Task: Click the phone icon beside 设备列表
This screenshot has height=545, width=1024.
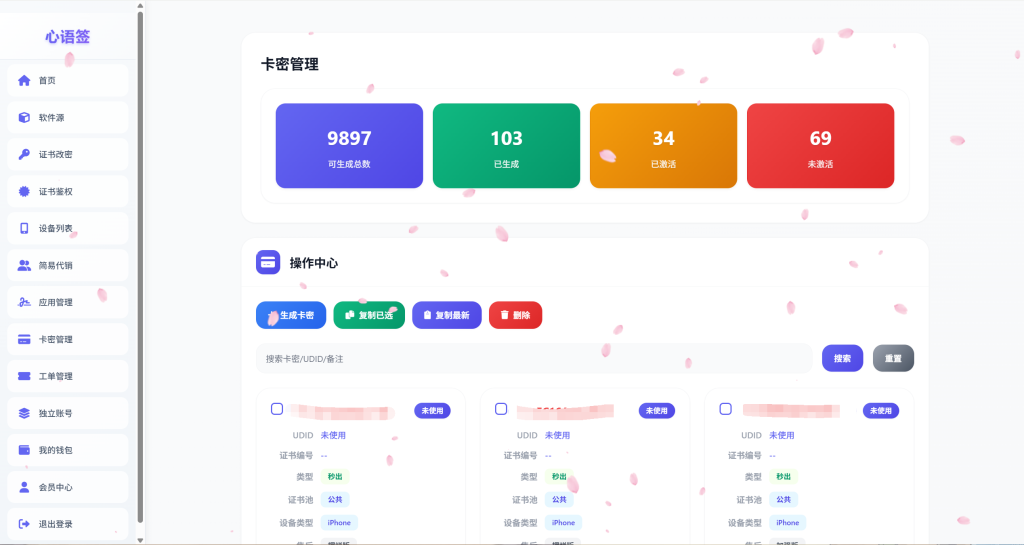Action: coord(24,228)
